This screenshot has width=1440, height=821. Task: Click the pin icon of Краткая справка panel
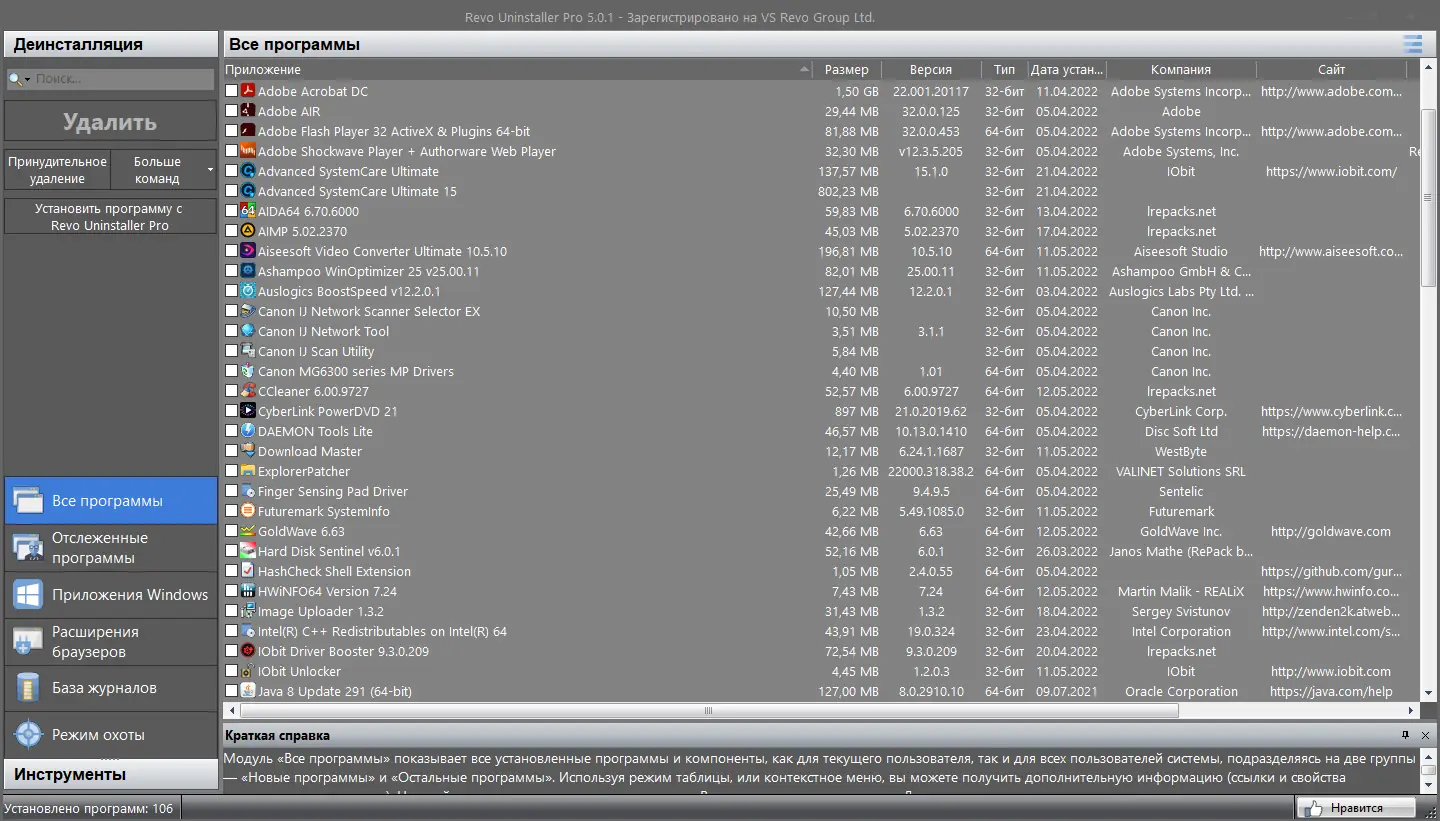1405,735
